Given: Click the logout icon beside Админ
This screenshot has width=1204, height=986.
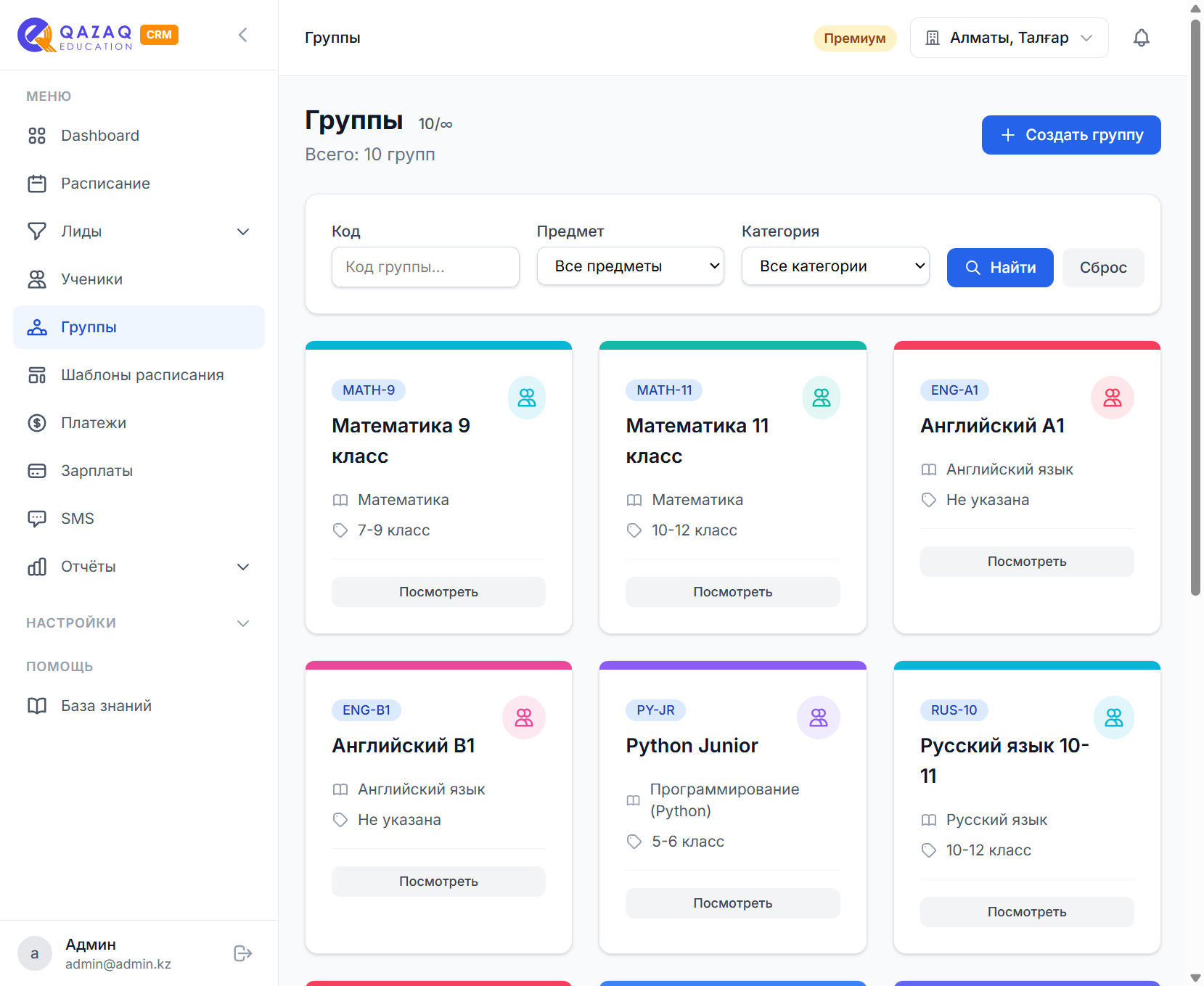Looking at the screenshot, I should 243,953.
